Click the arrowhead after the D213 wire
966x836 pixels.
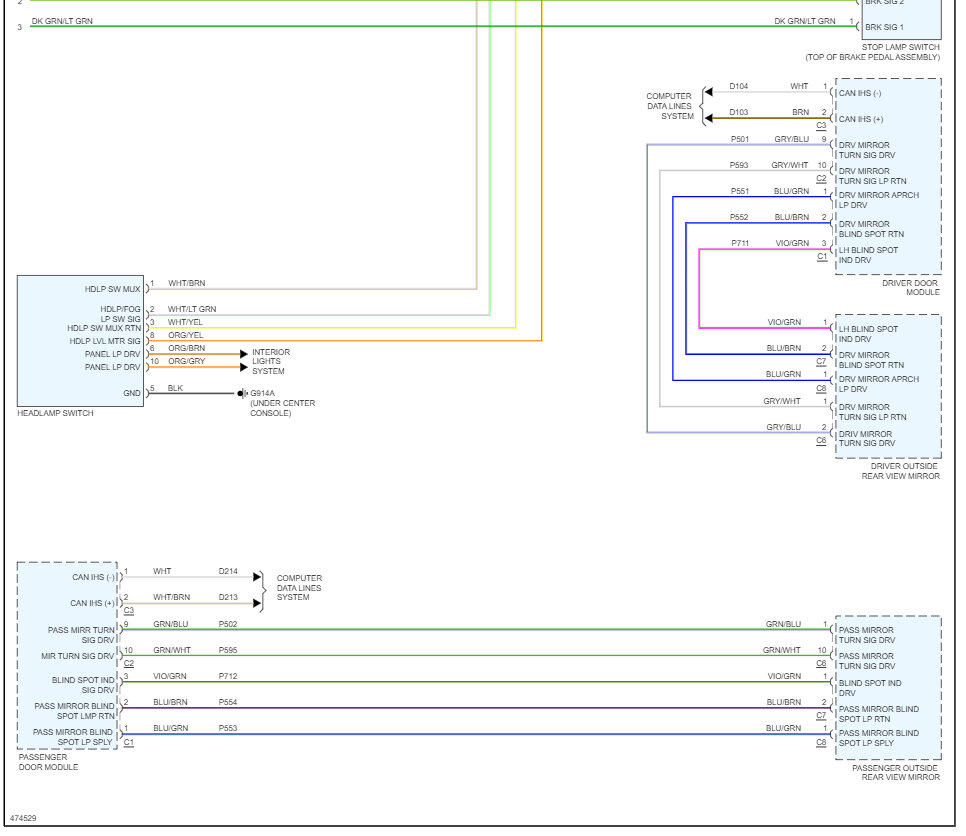[x=257, y=603]
